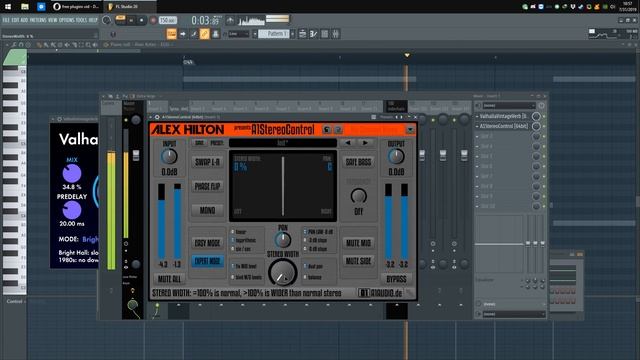Open the snap Line dropdown in toolbar

click(x=239, y=34)
